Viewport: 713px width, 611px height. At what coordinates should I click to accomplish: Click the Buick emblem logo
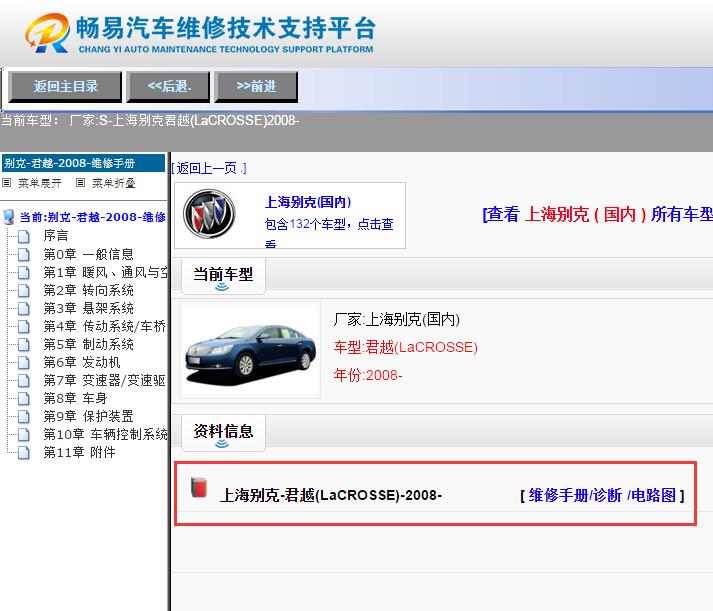209,214
